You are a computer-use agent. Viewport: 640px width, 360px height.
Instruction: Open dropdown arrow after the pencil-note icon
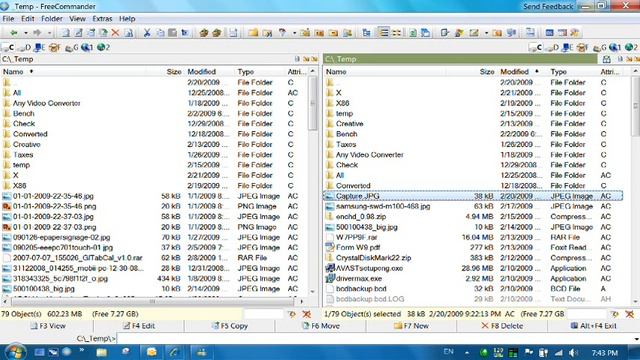click(486, 33)
